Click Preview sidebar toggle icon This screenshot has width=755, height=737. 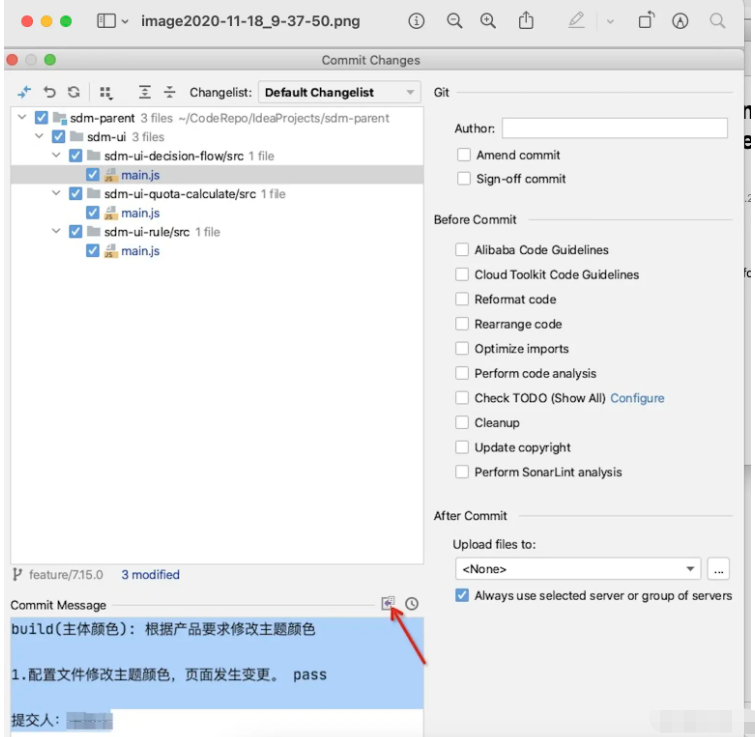pos(106,21)
